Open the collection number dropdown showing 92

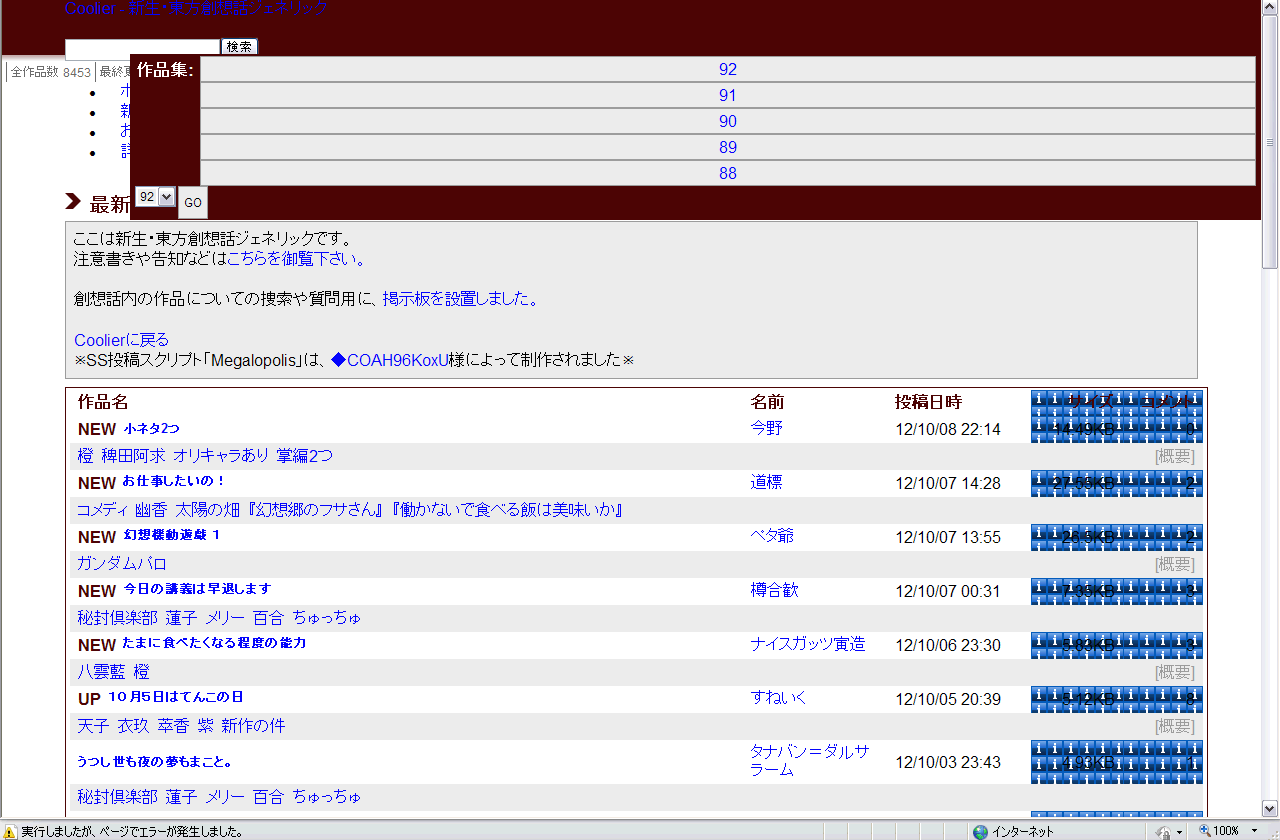[155, 197]
